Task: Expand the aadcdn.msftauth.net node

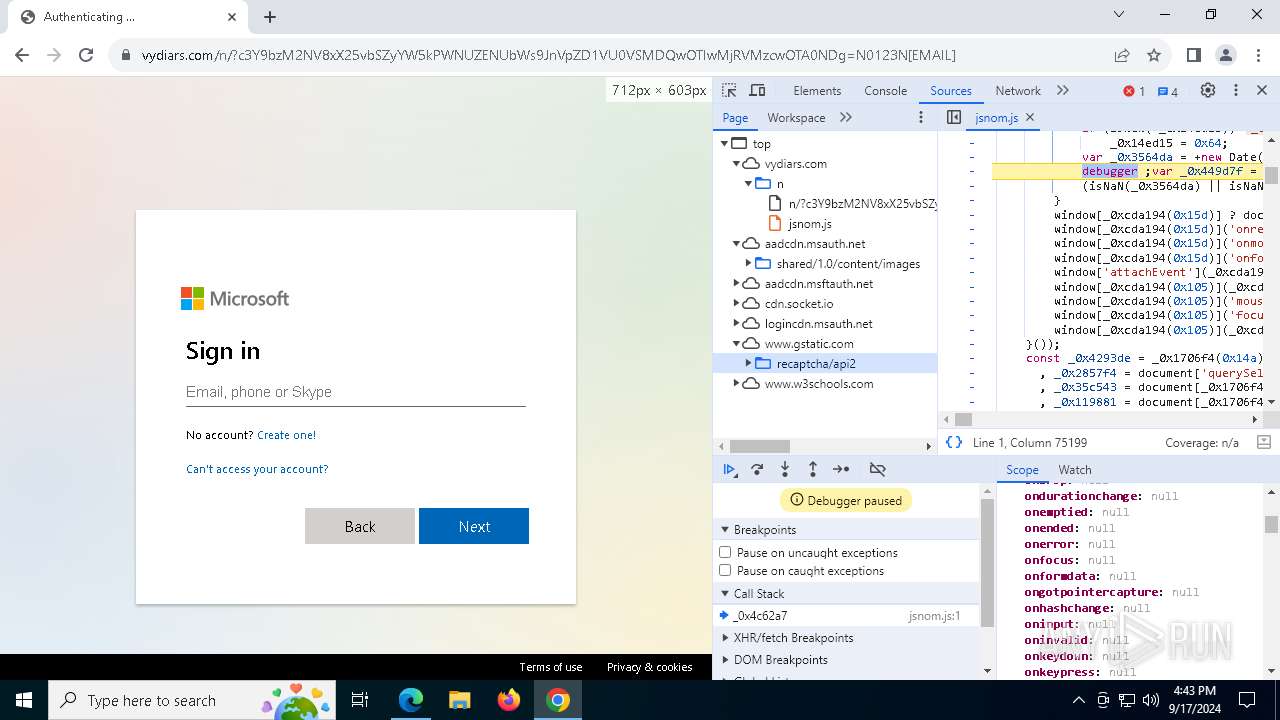Action: click(x=736, y=284)
